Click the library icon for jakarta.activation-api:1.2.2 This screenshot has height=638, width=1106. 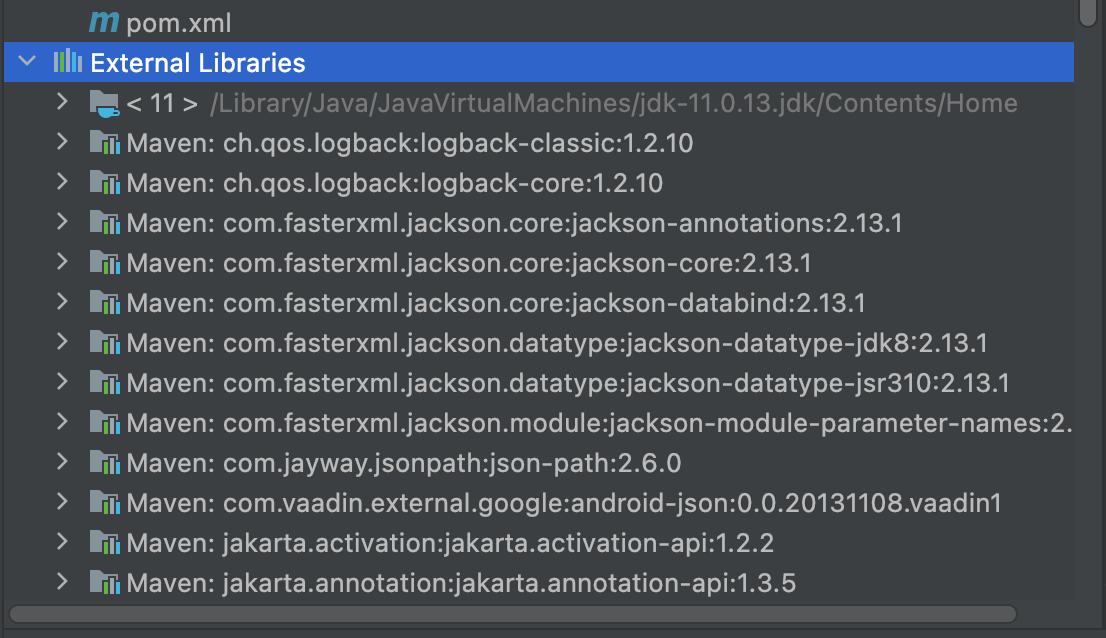point(104,543)
